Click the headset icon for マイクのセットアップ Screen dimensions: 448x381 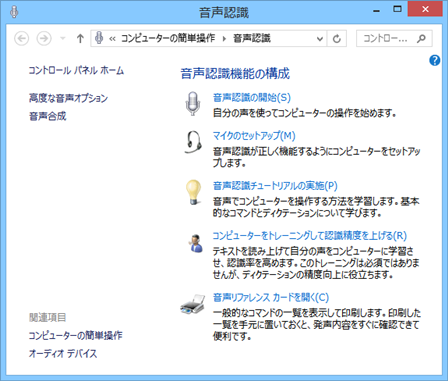coord(193,142)
